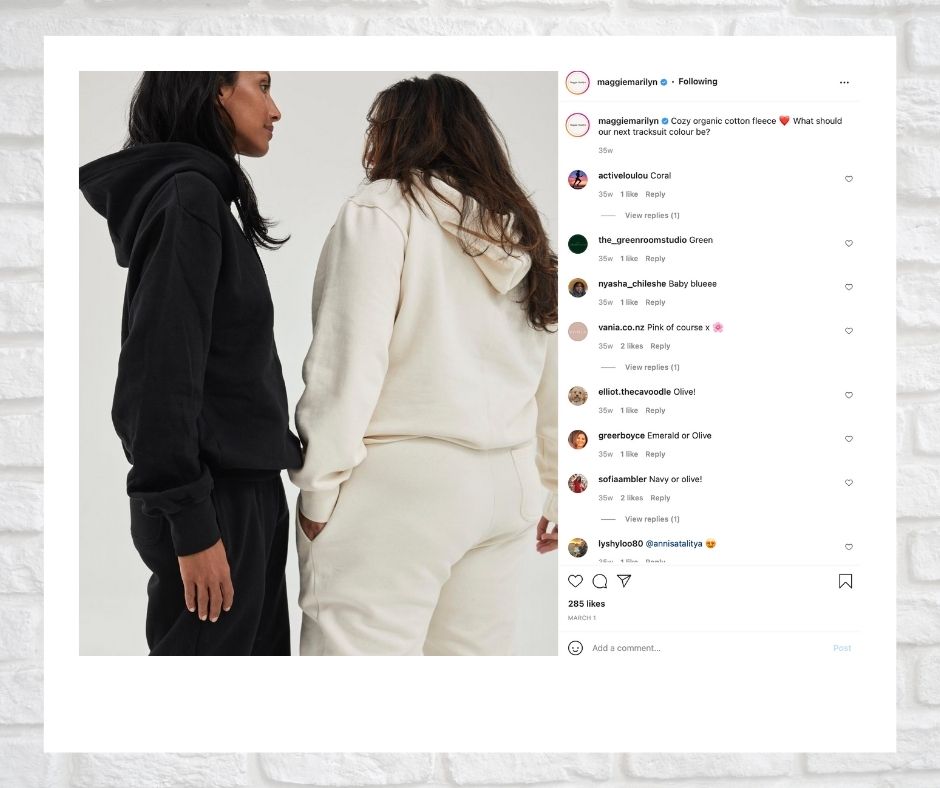Reply to nyasha_chileshe's comment
The width and height of the screenshot is (940, 788).
click(655, 302)
